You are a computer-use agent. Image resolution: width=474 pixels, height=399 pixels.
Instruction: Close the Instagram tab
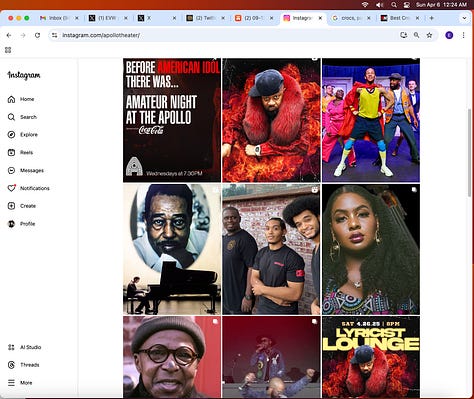(320, 18)
